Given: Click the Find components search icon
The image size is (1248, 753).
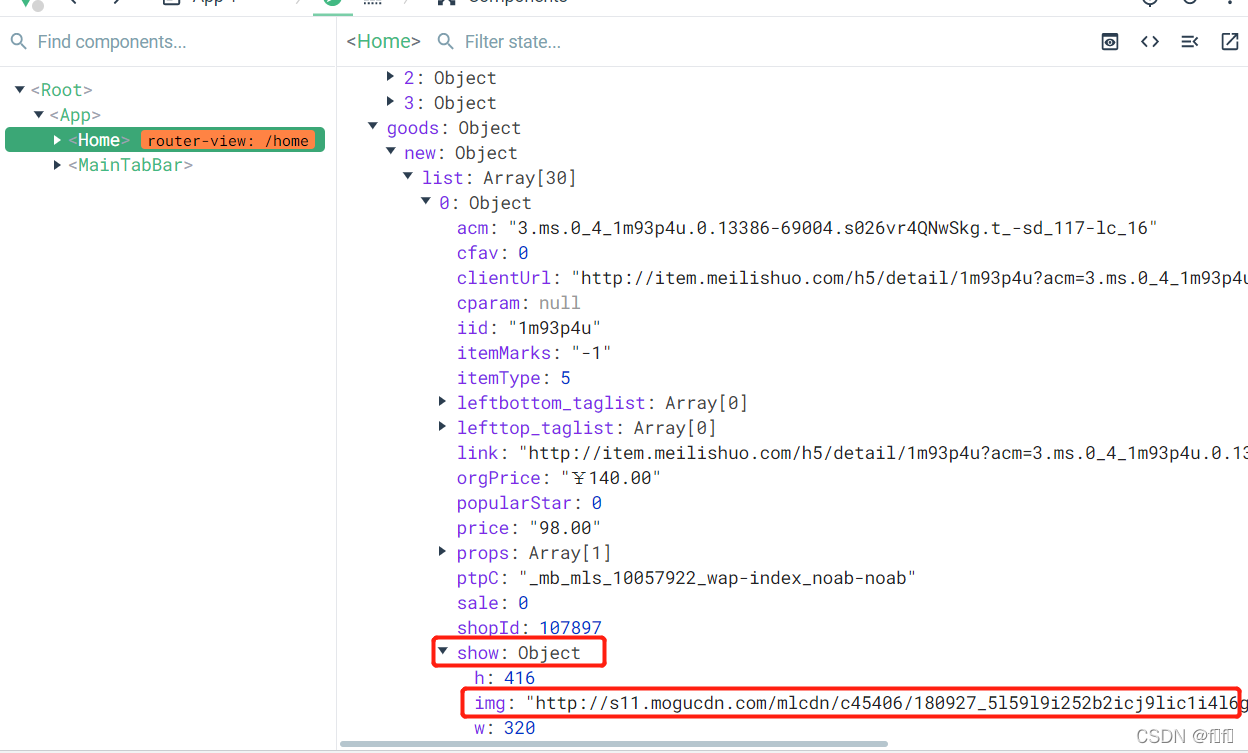Looking at the screenshot, I should (18, 41).
